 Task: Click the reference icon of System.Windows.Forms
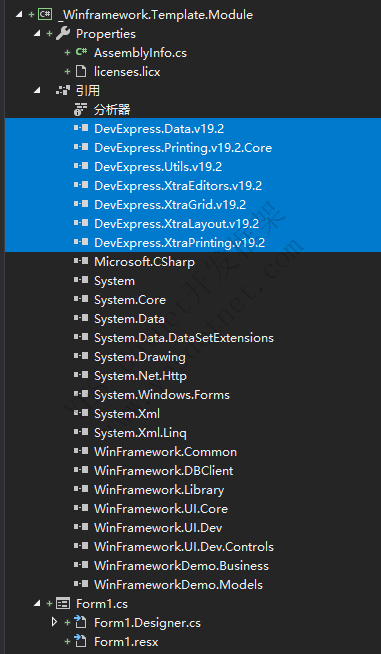pos(81,394)
